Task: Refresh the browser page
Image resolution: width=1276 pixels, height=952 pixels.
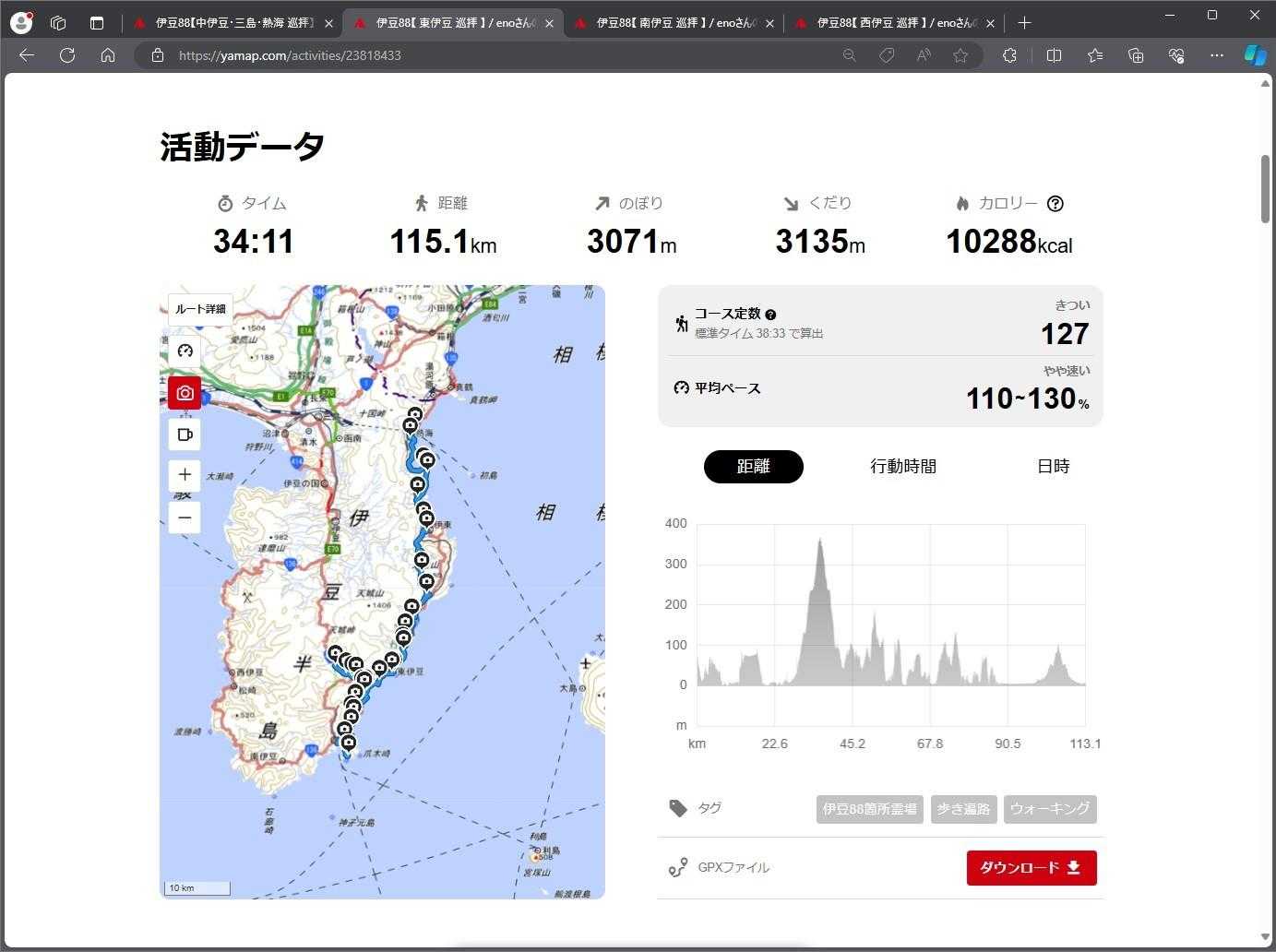Action: [67, 55]
